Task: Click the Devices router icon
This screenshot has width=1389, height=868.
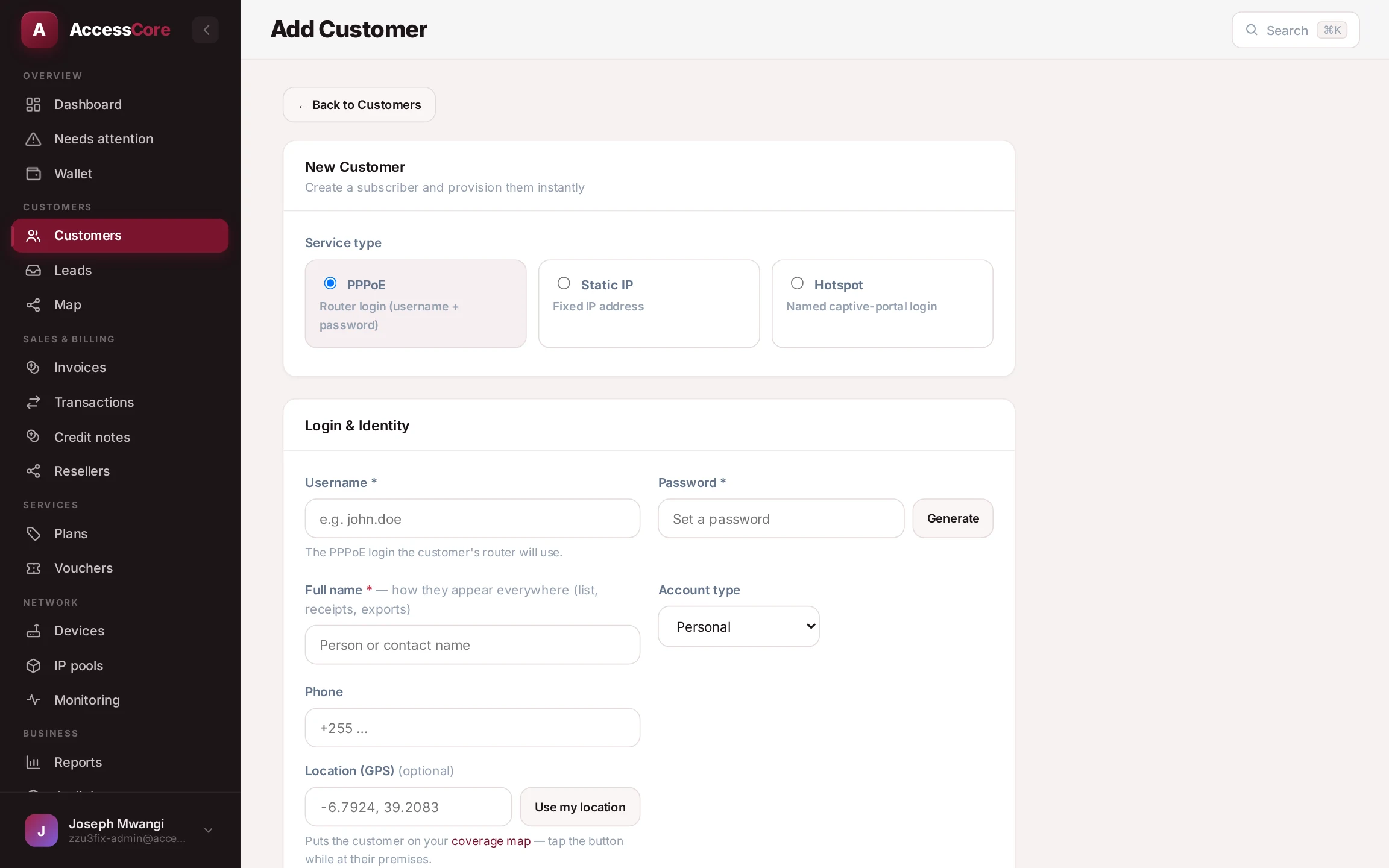Action: 33,631
